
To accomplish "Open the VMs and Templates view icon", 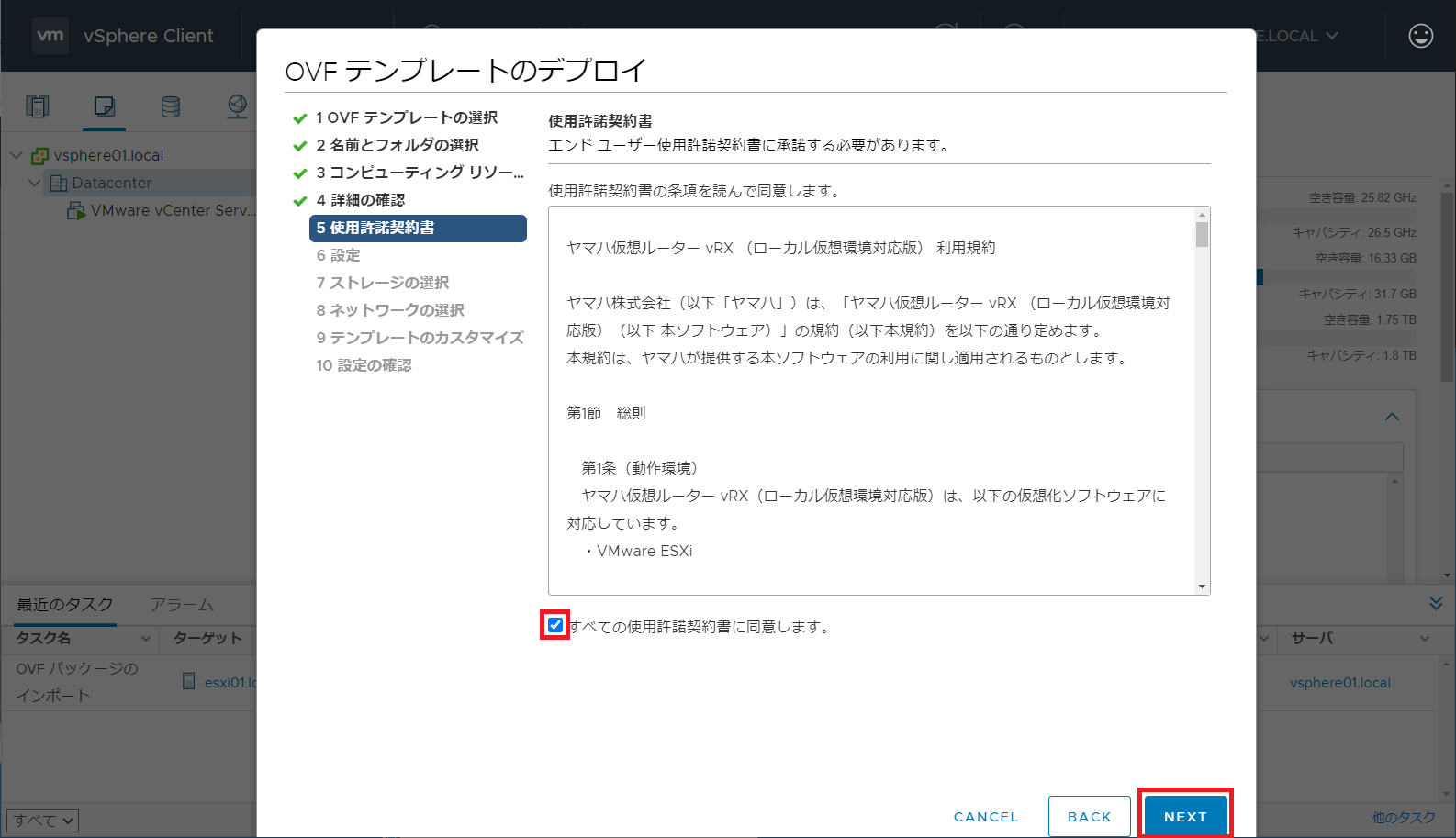I will click(x=105, y=106).
